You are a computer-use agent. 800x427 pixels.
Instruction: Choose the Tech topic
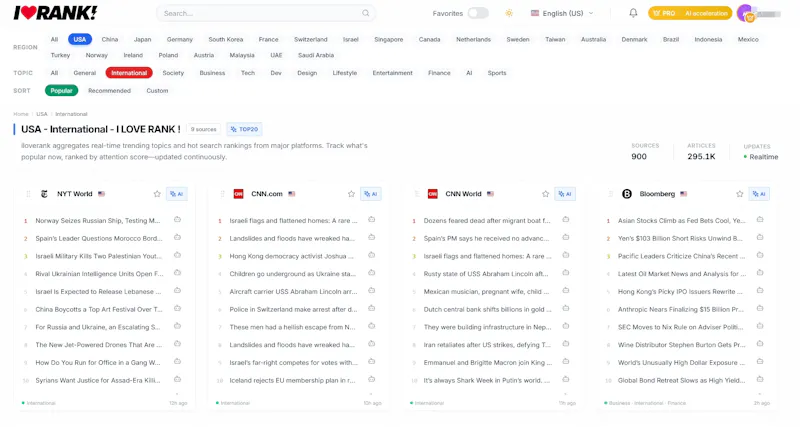click(247, 73)
